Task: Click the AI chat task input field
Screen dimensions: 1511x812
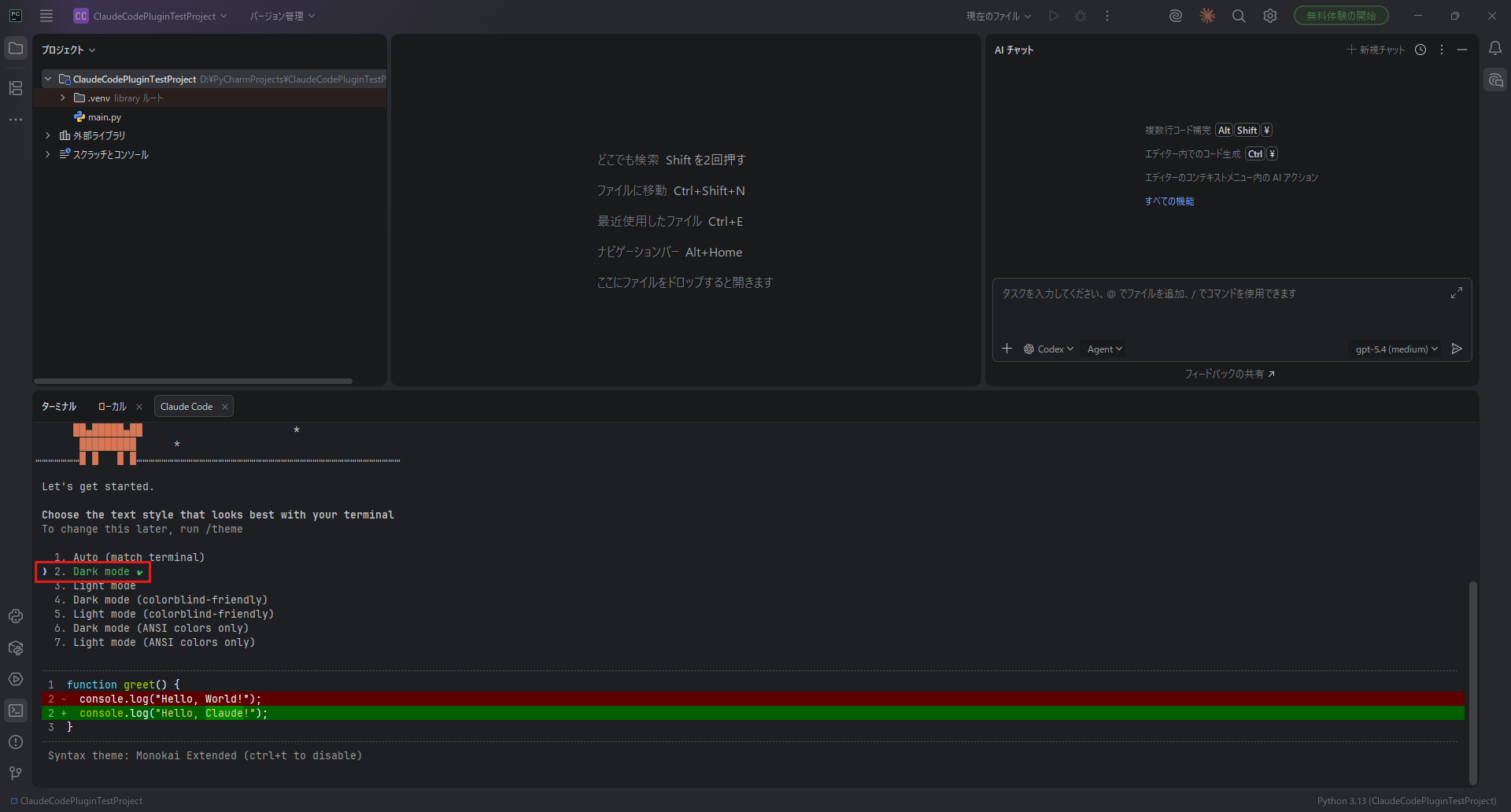Action: coord(1220,305)
